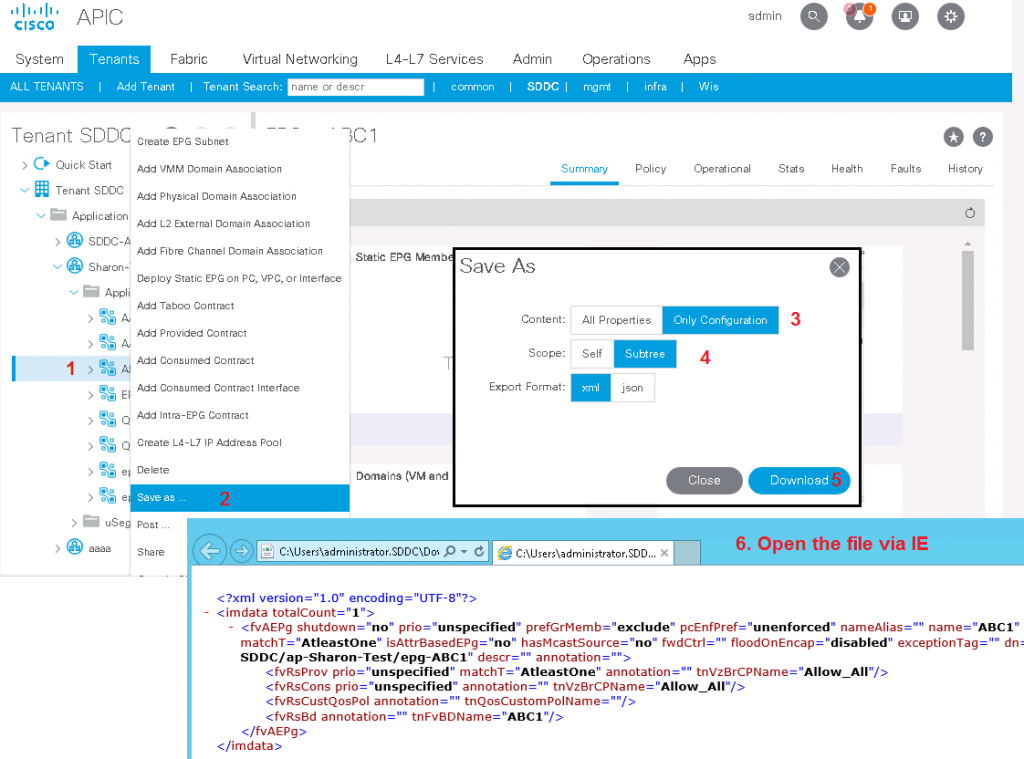
Task: Expand the aaaa tree node
Action: point(57,549)
